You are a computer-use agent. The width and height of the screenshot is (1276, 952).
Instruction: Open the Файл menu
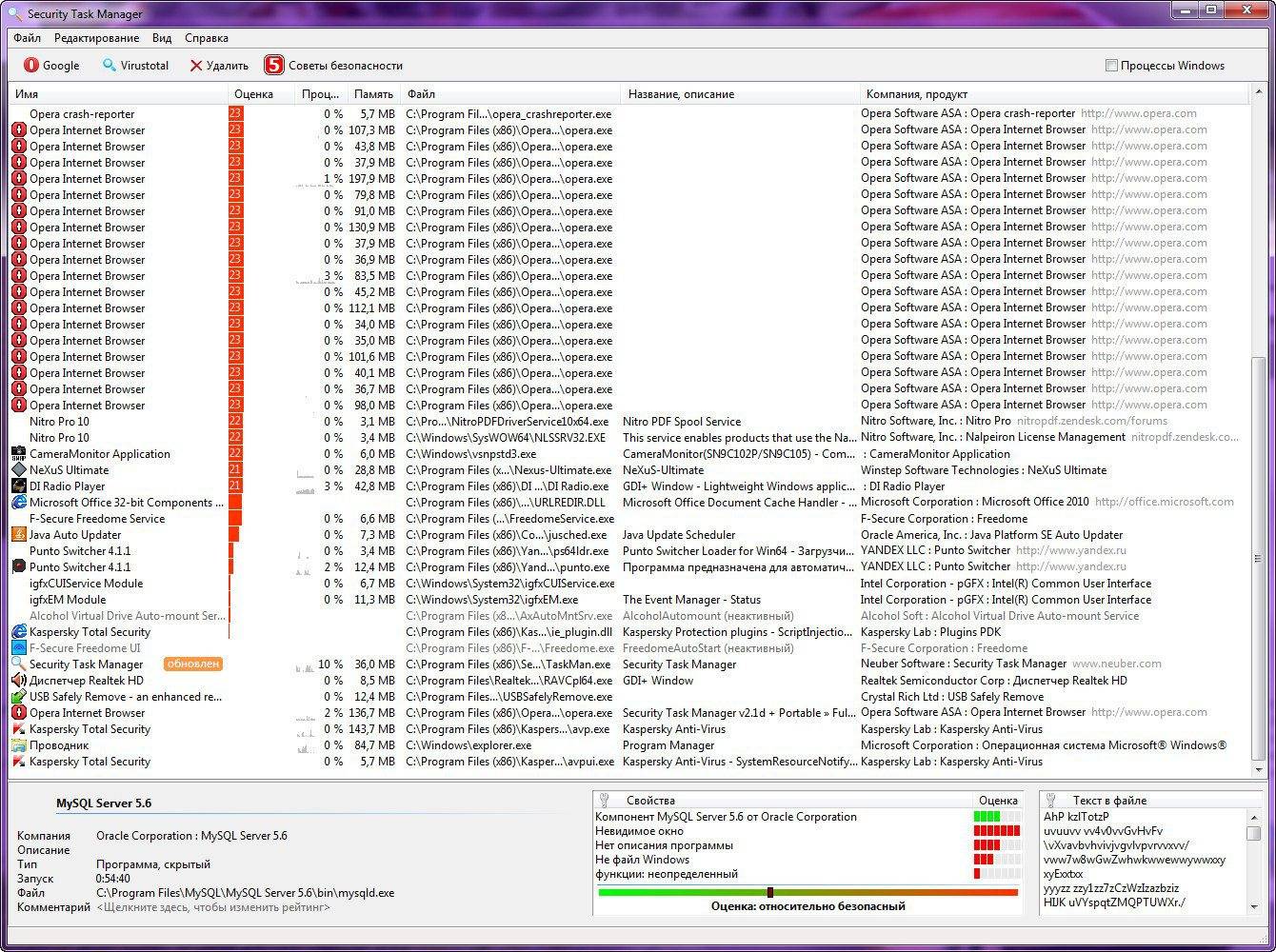(27, 38)
